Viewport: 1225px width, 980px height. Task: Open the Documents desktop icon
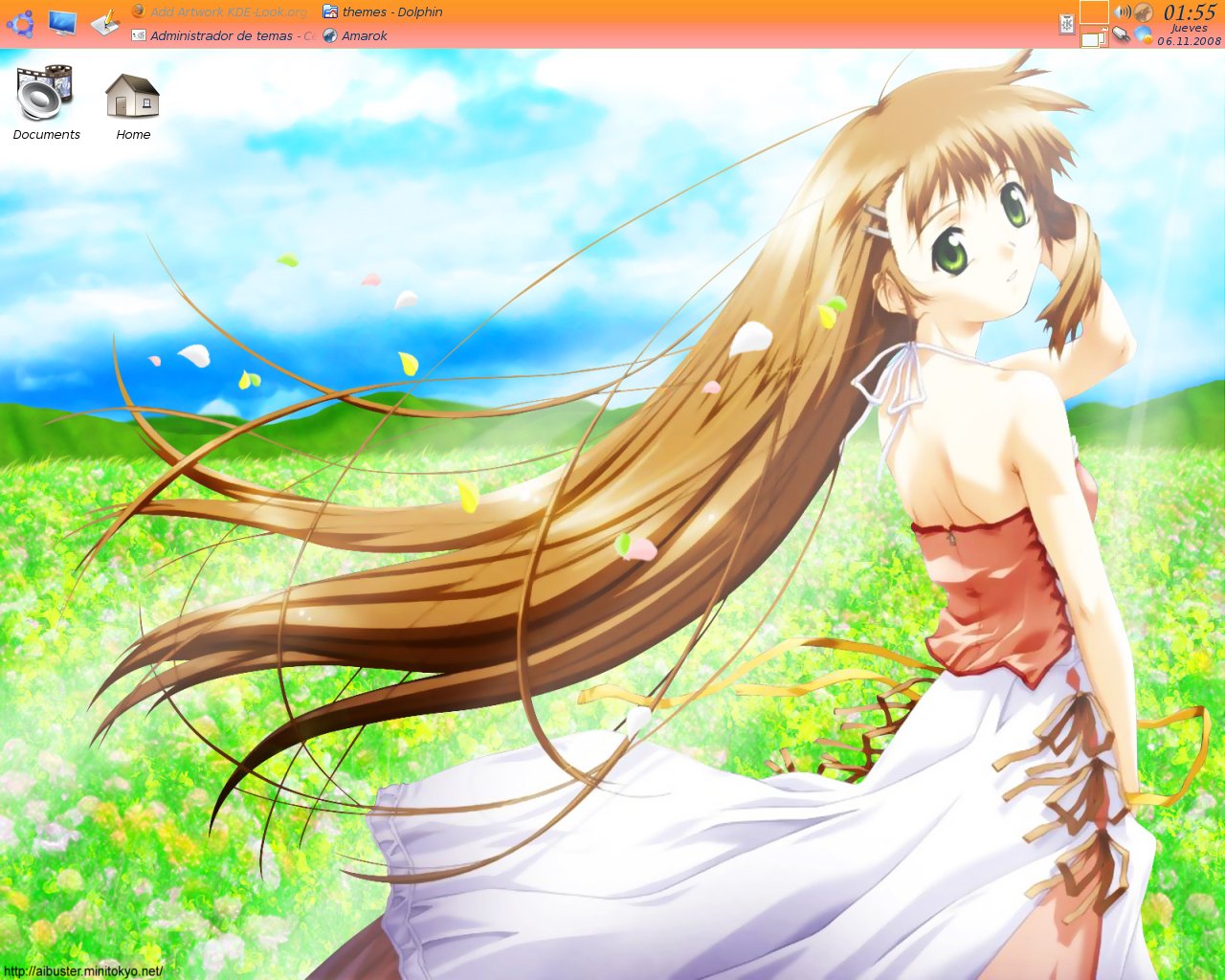[x=46, y=102]
